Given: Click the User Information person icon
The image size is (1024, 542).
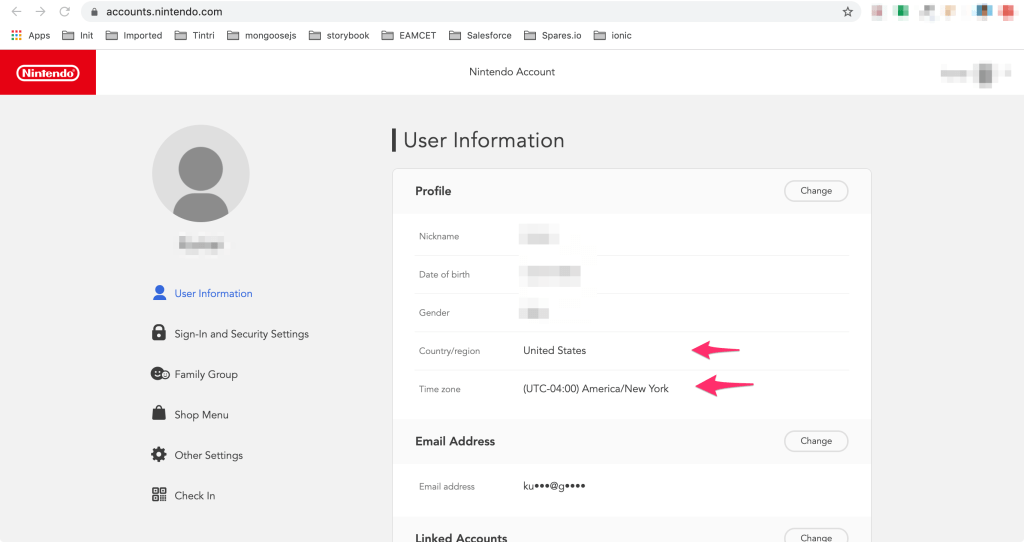Looking at the screenshot, I should click(x=159, y=293).
